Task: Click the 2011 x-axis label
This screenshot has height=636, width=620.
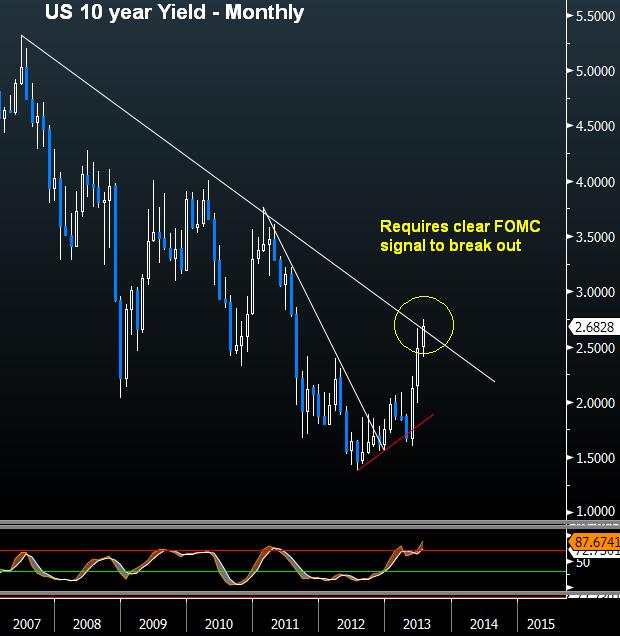Action: pyautogui.click(x=285, y=624)
